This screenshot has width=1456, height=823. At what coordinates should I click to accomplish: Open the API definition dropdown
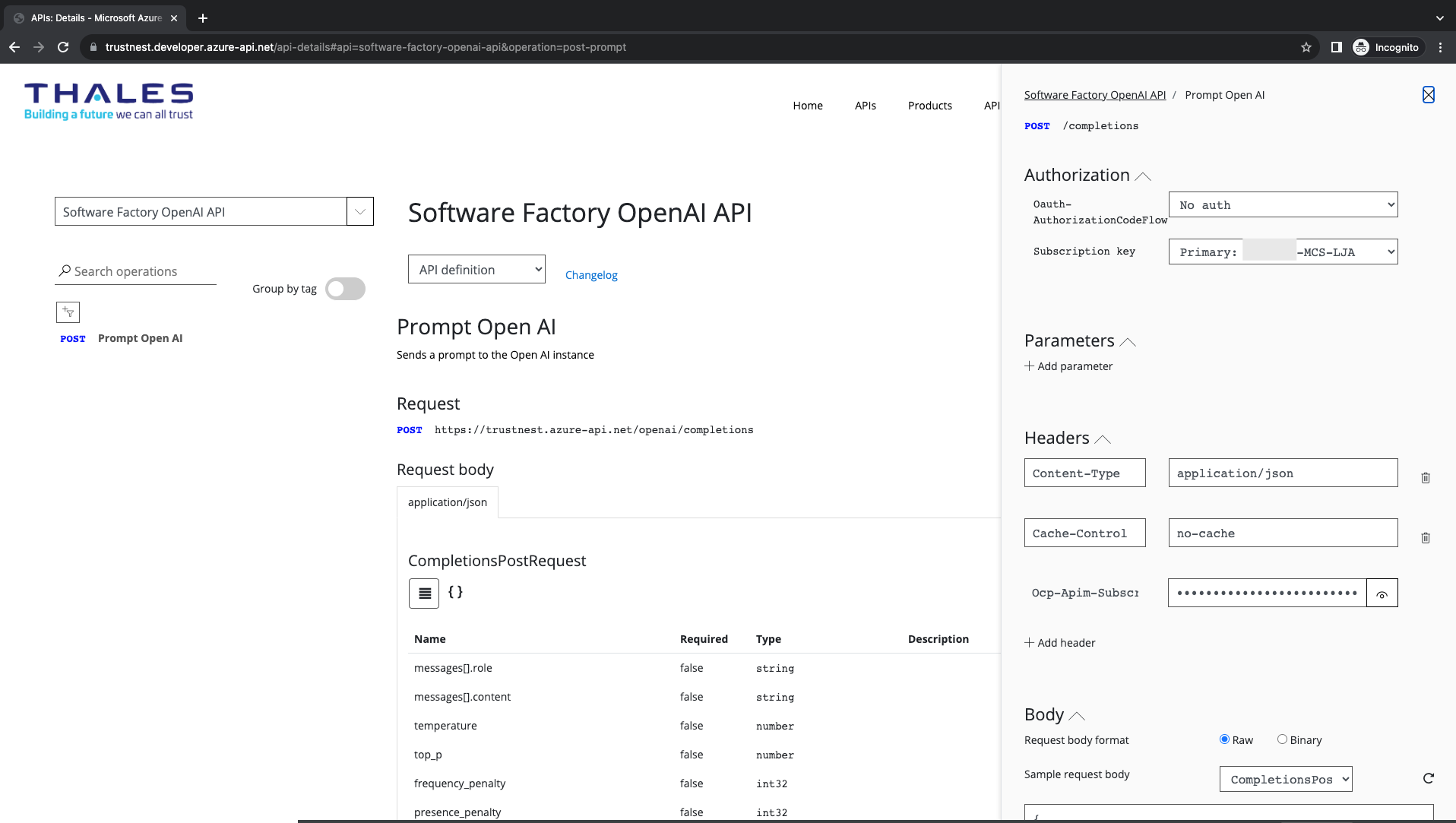[x=476, y=269]
